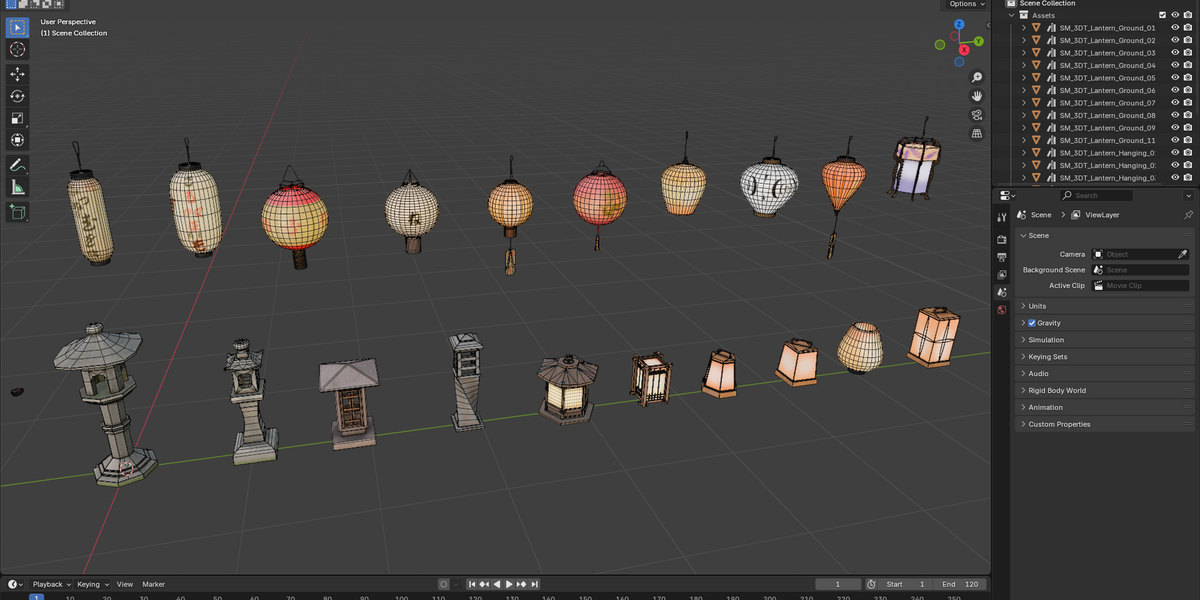Toggle camera view icon in viewport

(977, 114)
